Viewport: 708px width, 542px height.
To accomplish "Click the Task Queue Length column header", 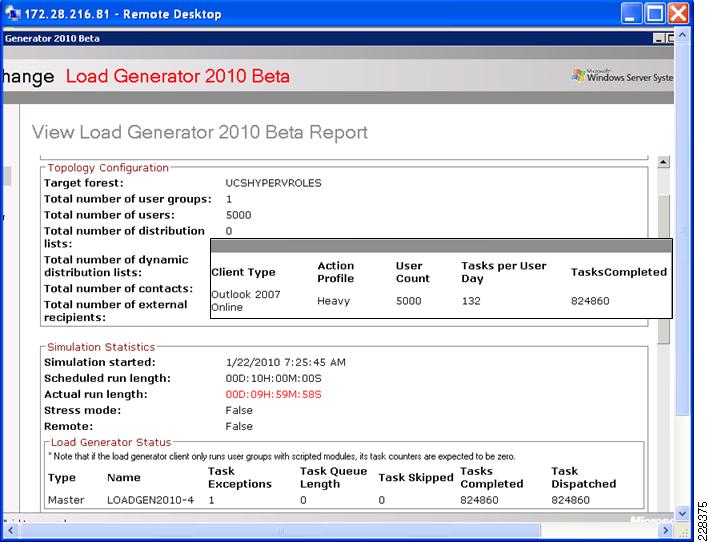I will coord(333,478).
